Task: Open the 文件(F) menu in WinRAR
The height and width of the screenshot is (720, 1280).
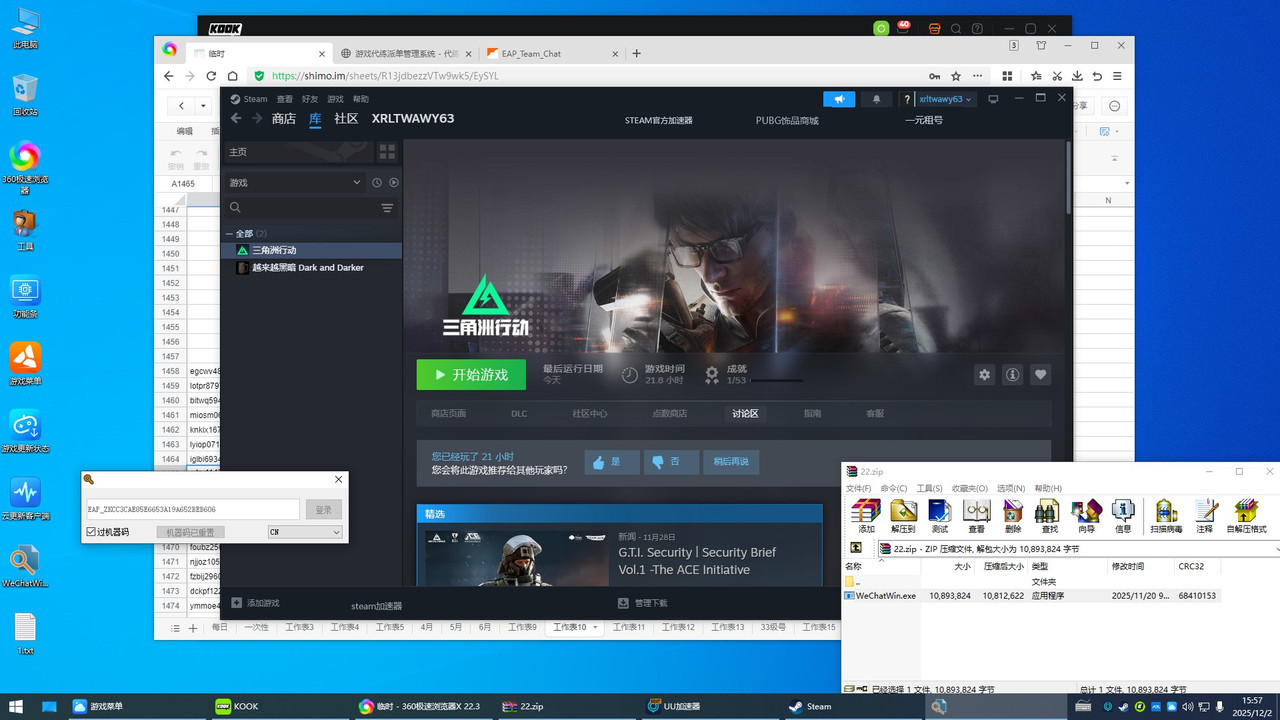Action: point(859,488)
